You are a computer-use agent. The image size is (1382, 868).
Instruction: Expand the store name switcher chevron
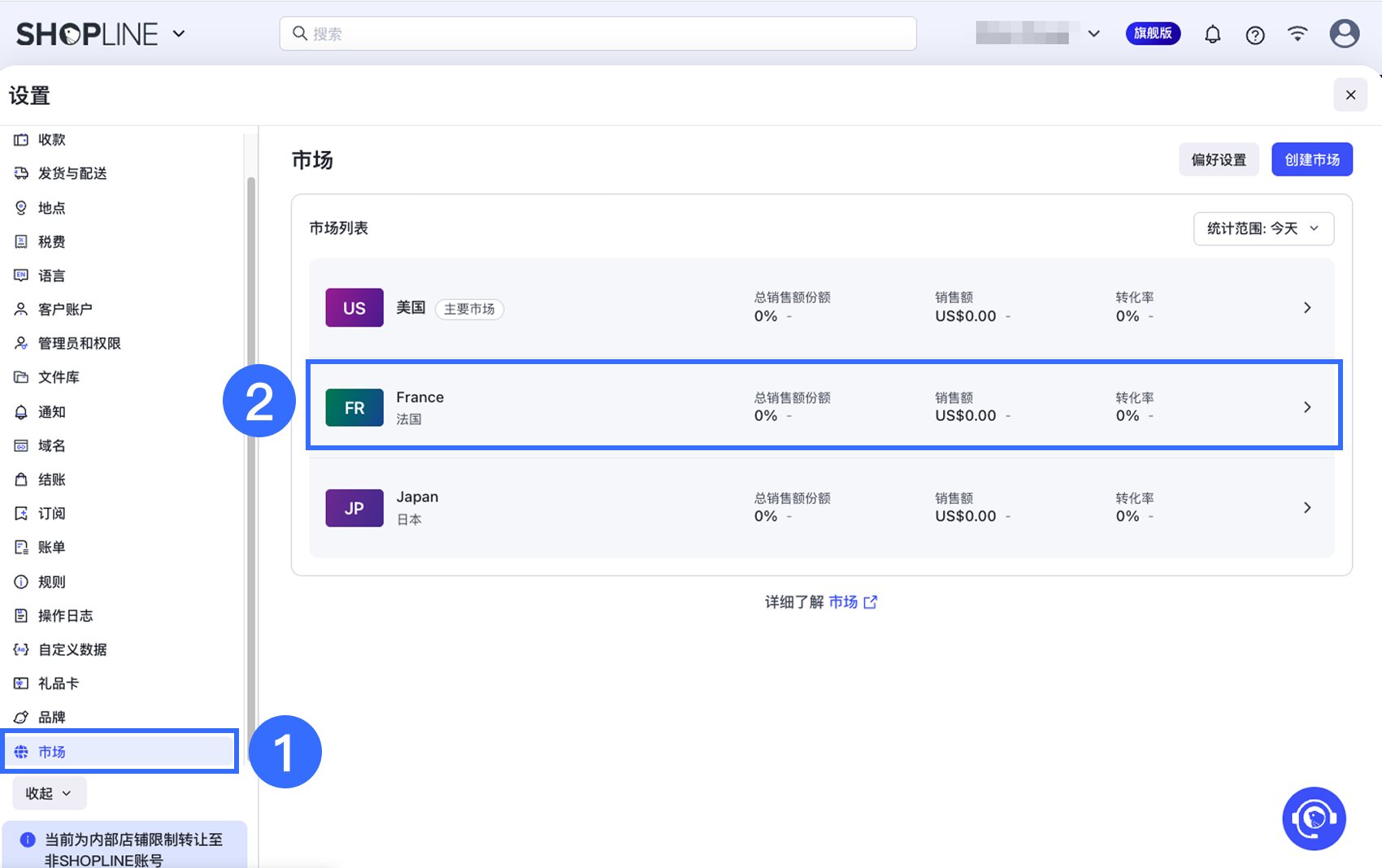[1094, 34]
